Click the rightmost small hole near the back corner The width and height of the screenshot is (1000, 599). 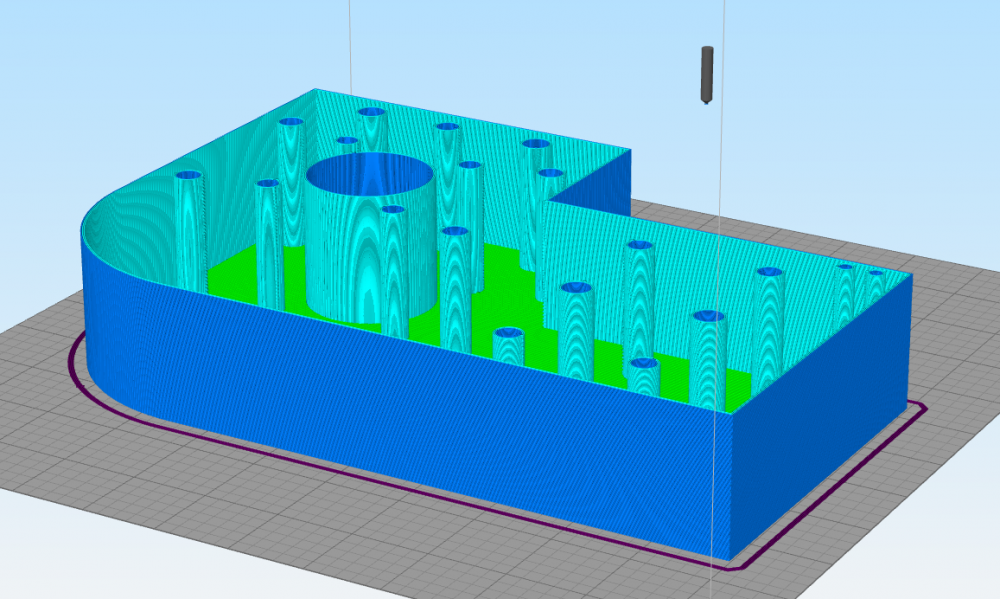tap(876, 273)
